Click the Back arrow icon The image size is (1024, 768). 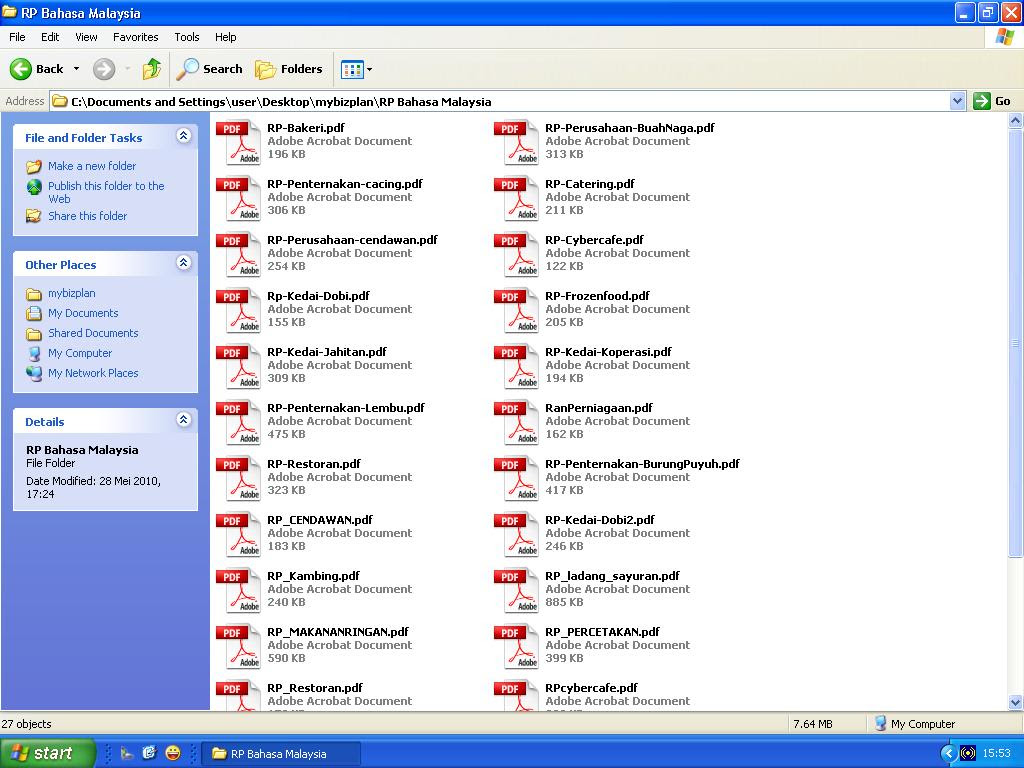(20, 69)
